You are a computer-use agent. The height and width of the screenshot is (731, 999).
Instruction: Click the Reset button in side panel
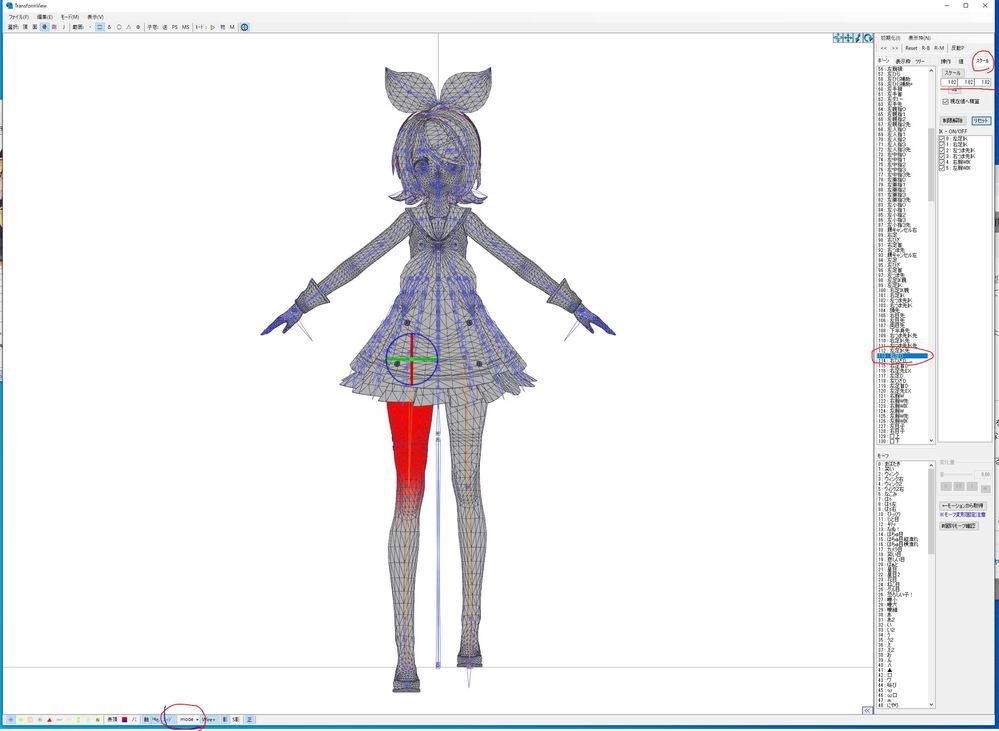pos(911,48)
